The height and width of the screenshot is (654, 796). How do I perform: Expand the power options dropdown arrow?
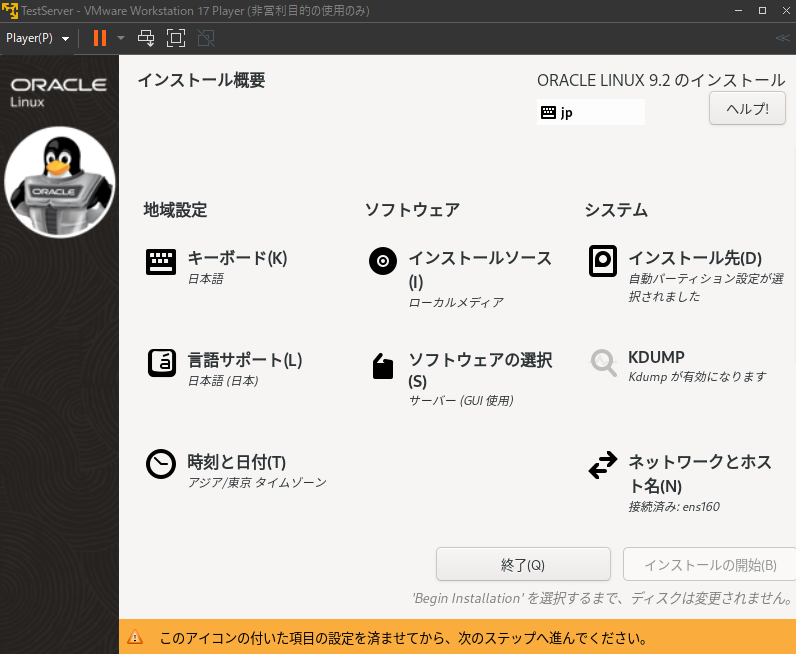click(x=121, y=38)
